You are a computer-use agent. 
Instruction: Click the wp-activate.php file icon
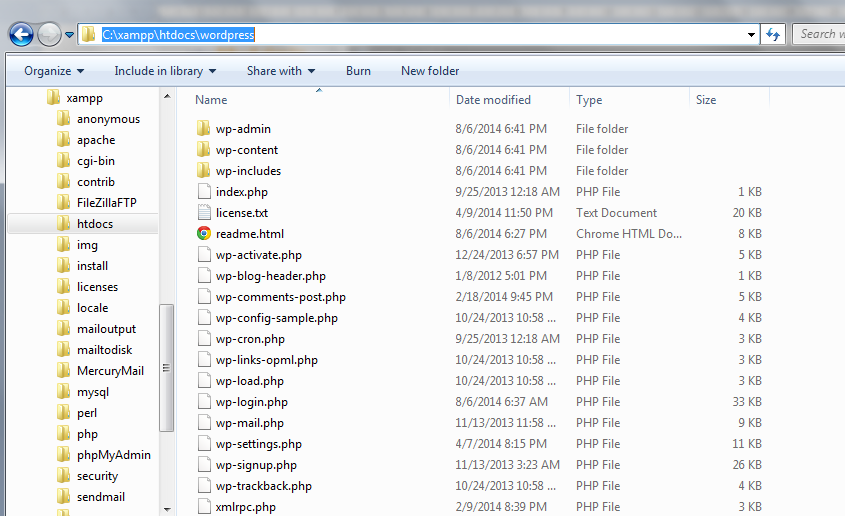(x=204, y=255)
